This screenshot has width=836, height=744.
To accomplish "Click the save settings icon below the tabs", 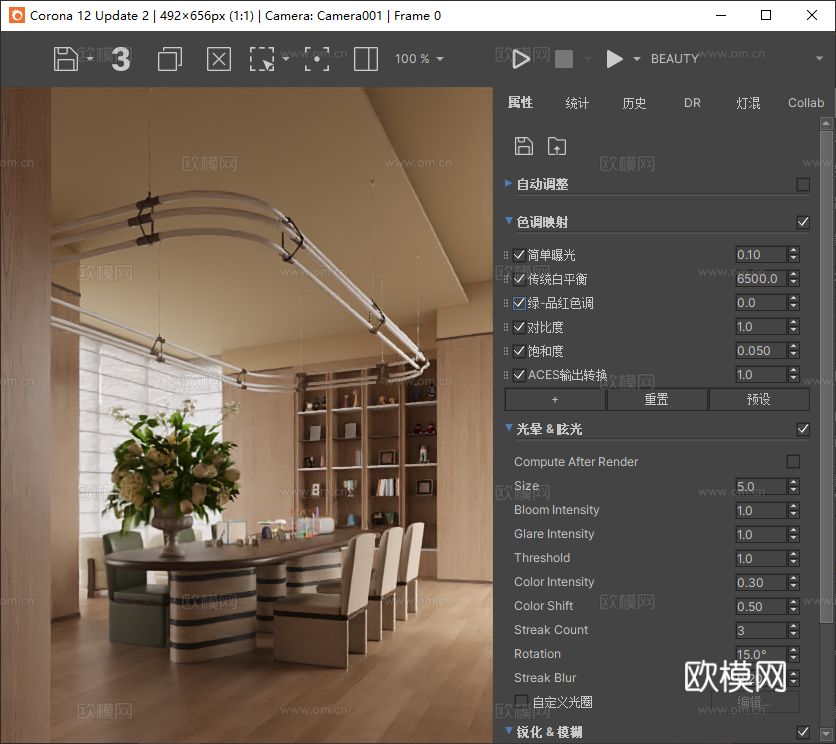I will (x=524, y=146).
